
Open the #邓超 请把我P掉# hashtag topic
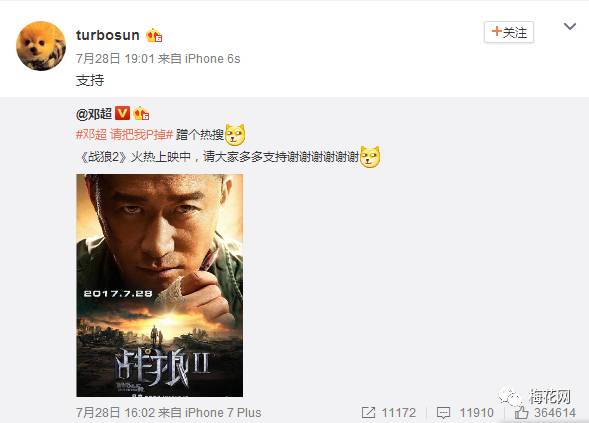(124, 134)
